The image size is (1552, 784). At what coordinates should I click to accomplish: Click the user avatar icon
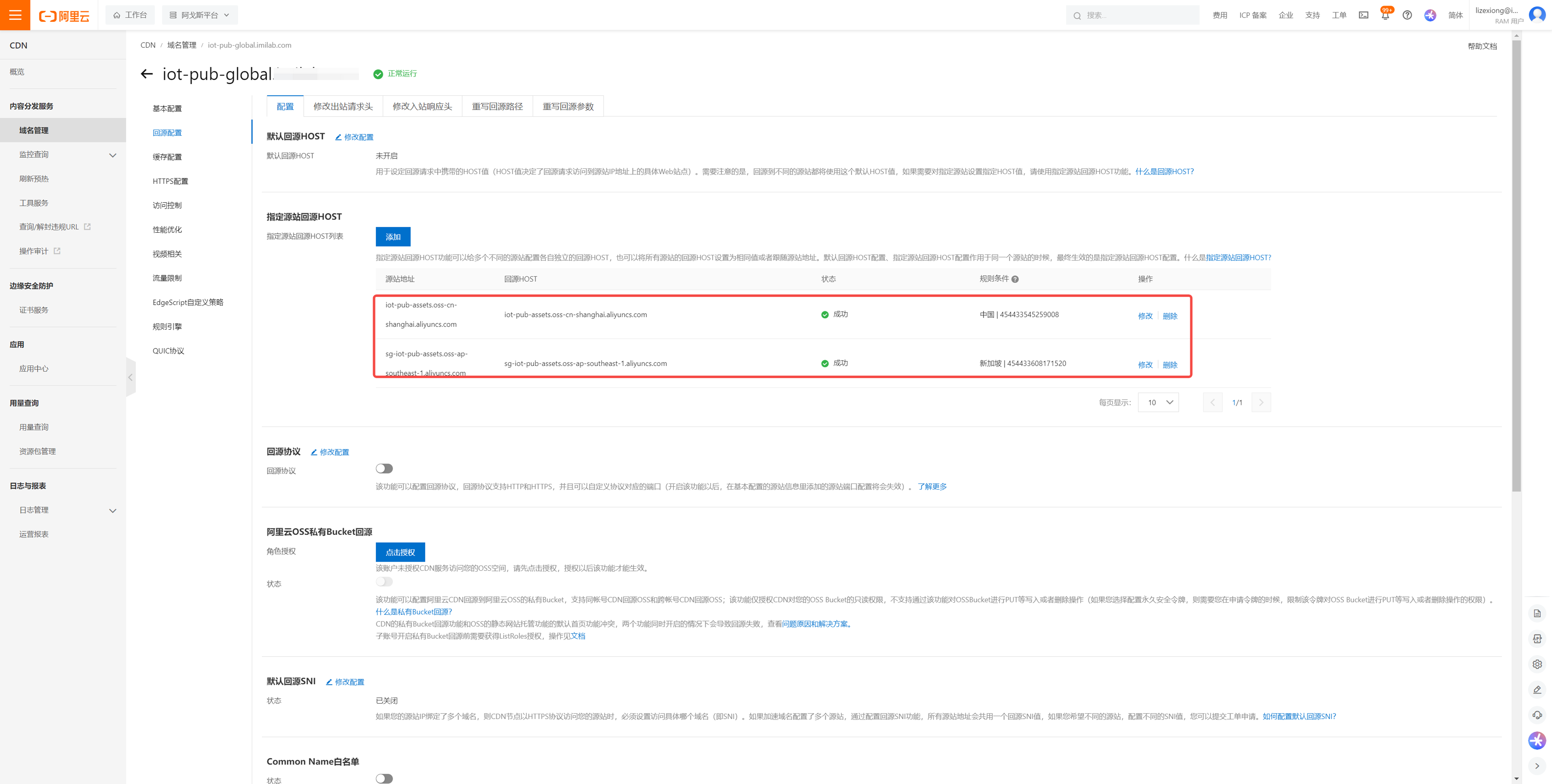[1537, 15]
